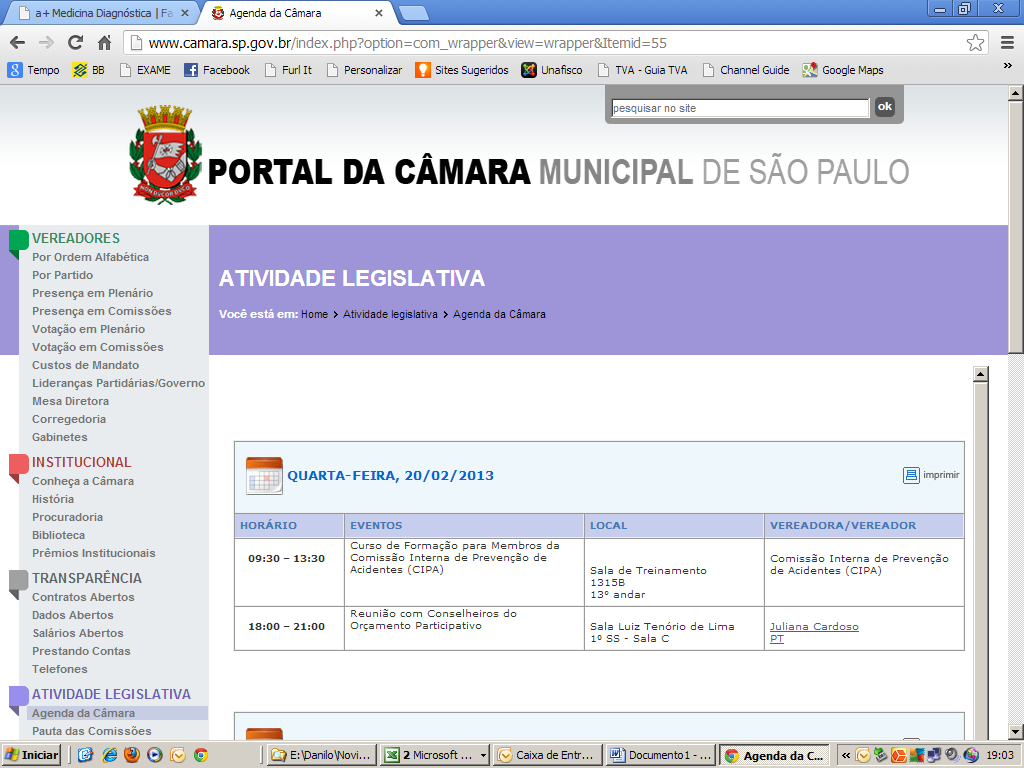Click Atividade legislativa breadcrumb link

391,314
